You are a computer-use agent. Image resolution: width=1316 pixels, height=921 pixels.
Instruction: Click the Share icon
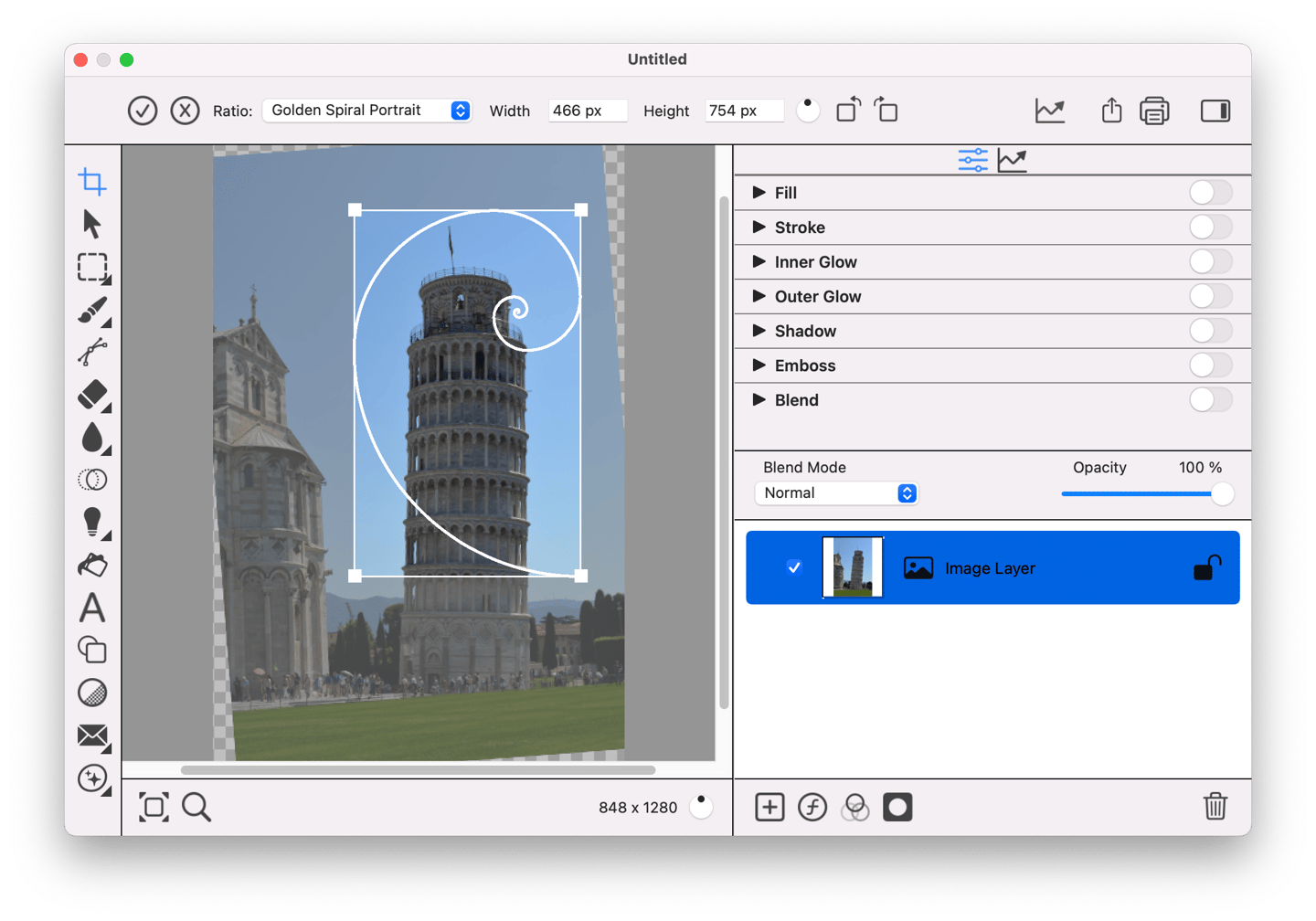click(x=1111, y=111)
